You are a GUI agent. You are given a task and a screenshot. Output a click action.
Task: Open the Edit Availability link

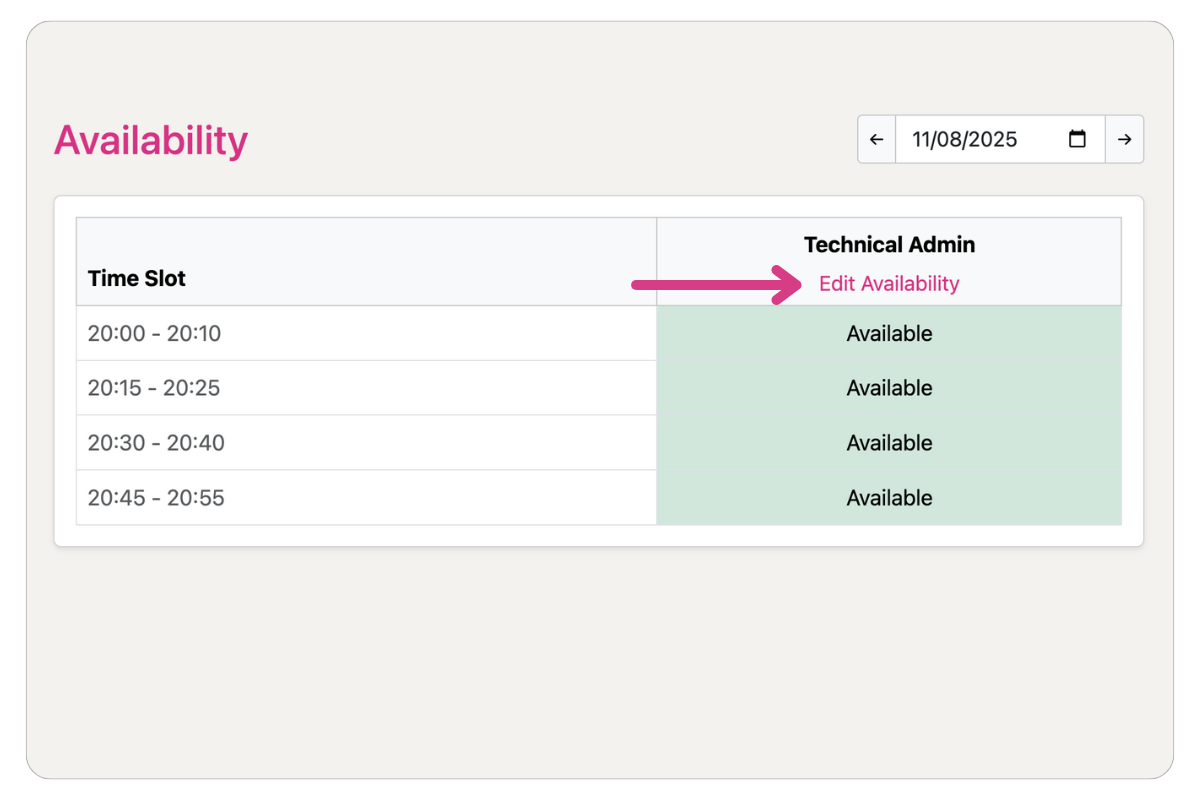pyautogui.click(x=889, y=284)
